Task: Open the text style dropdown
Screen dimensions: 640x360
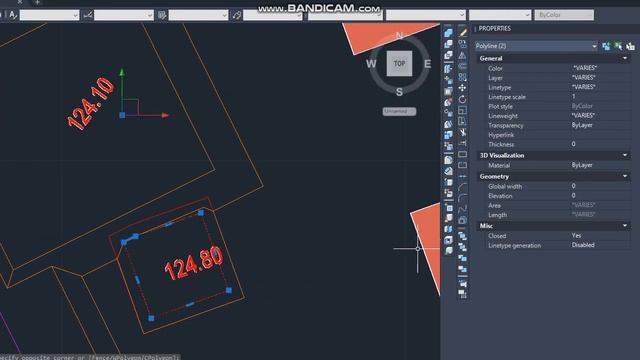Action: [x=49, y=15]
